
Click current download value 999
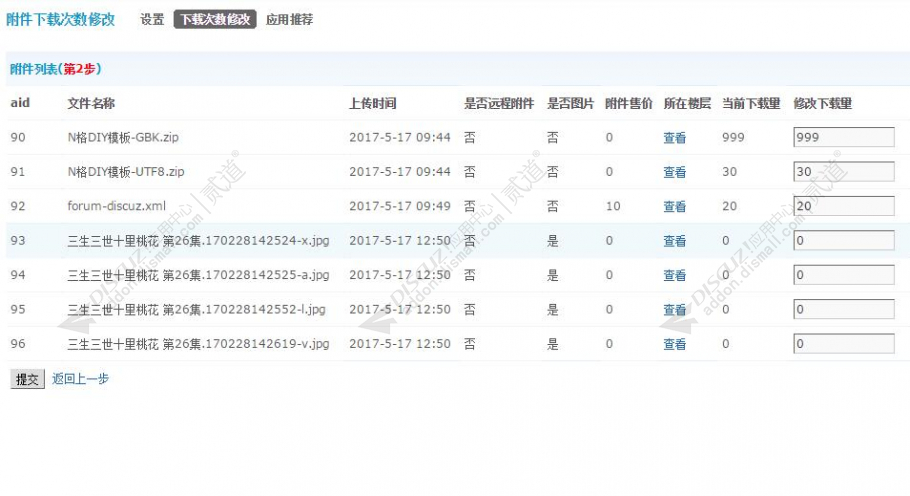click(x=734, y=137)
